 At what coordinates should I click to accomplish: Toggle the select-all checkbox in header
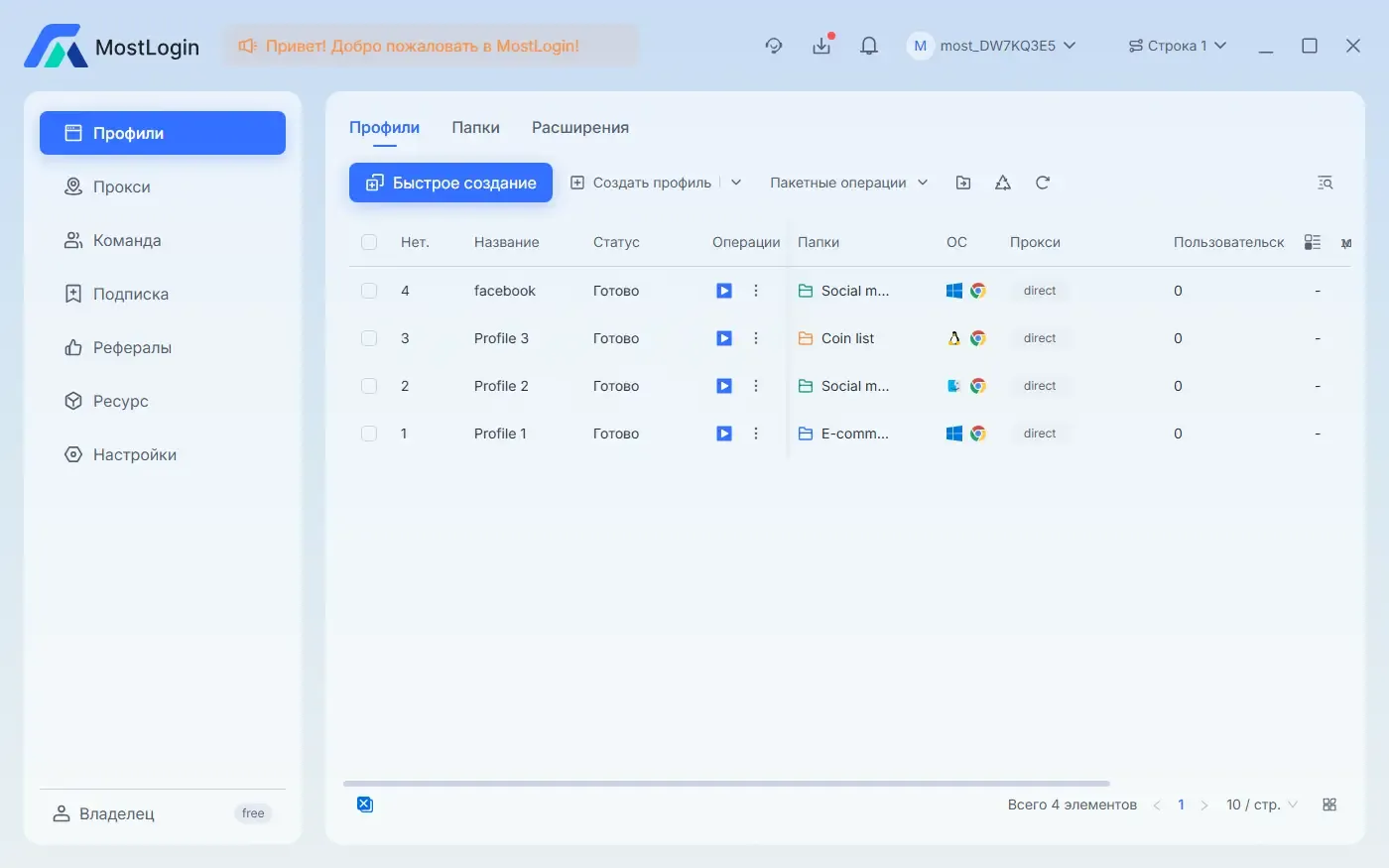(369, 242)
